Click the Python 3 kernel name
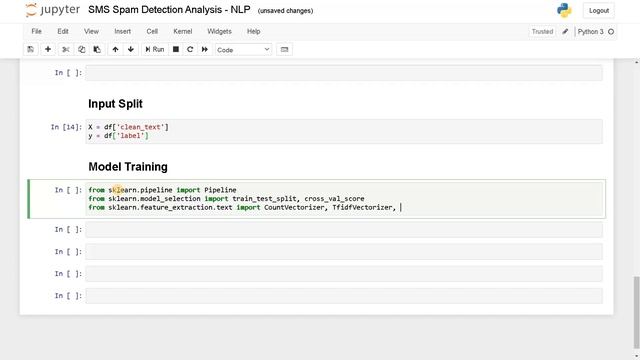Screen dimensions: 640x360 coord(590,31)
